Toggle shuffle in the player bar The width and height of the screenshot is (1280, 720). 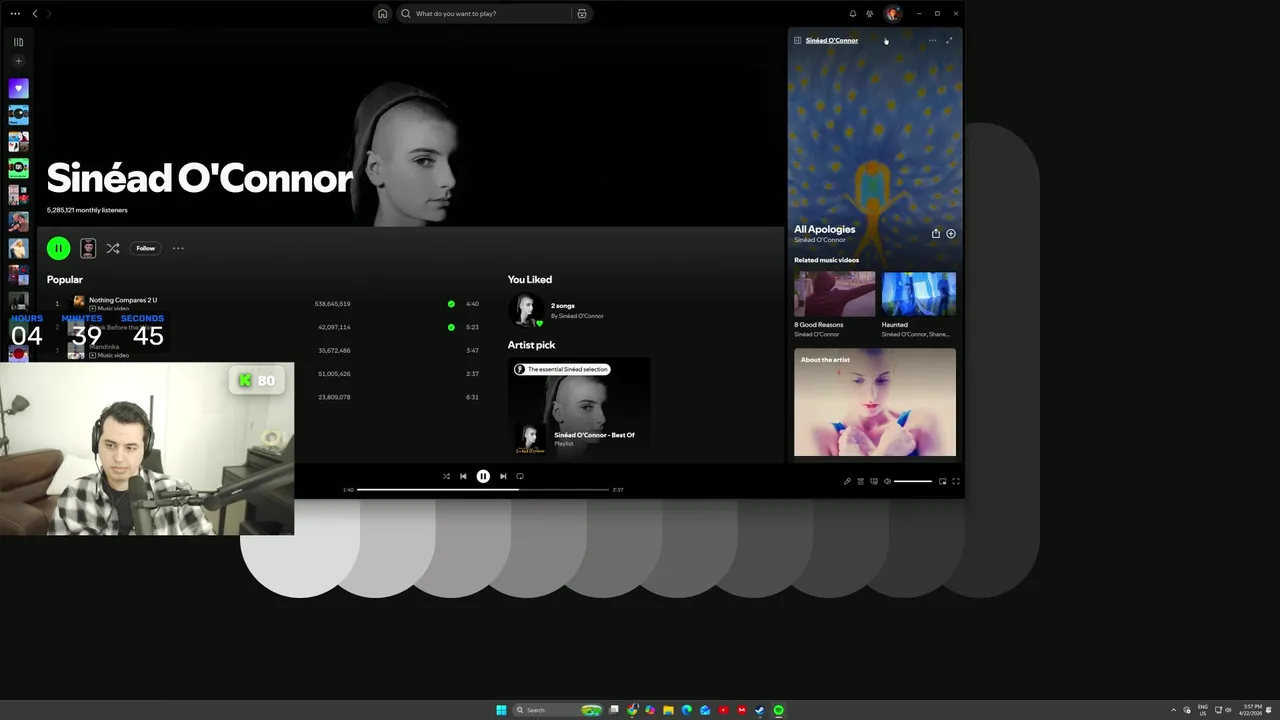point(446,476)
